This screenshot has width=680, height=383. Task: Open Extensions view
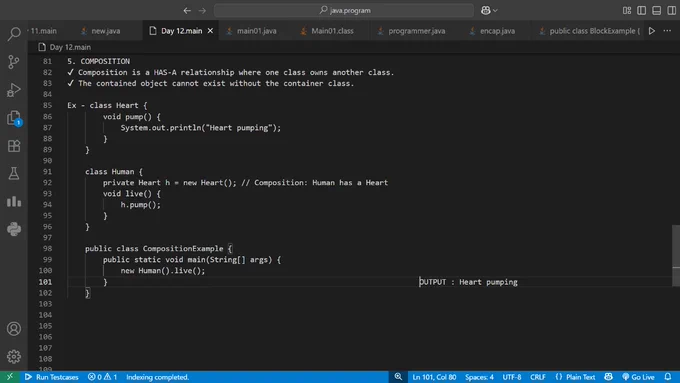coord(14,146)
